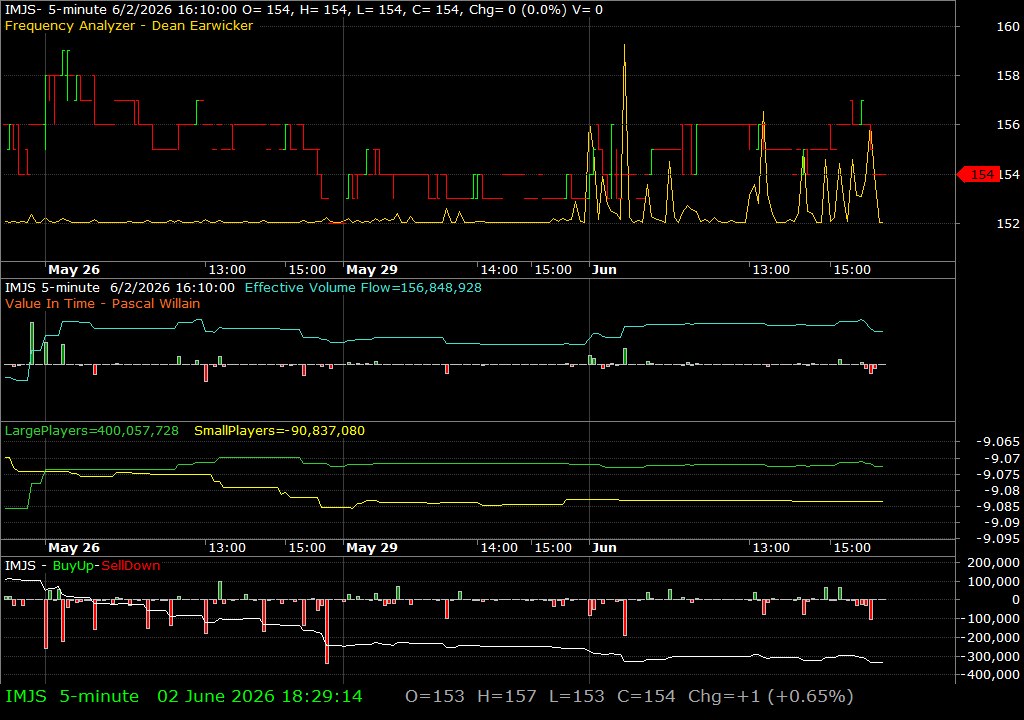Click '14:00' on the time axis under the price chart
This screenshot has width=1024, height=720.
tap(499, 270)
